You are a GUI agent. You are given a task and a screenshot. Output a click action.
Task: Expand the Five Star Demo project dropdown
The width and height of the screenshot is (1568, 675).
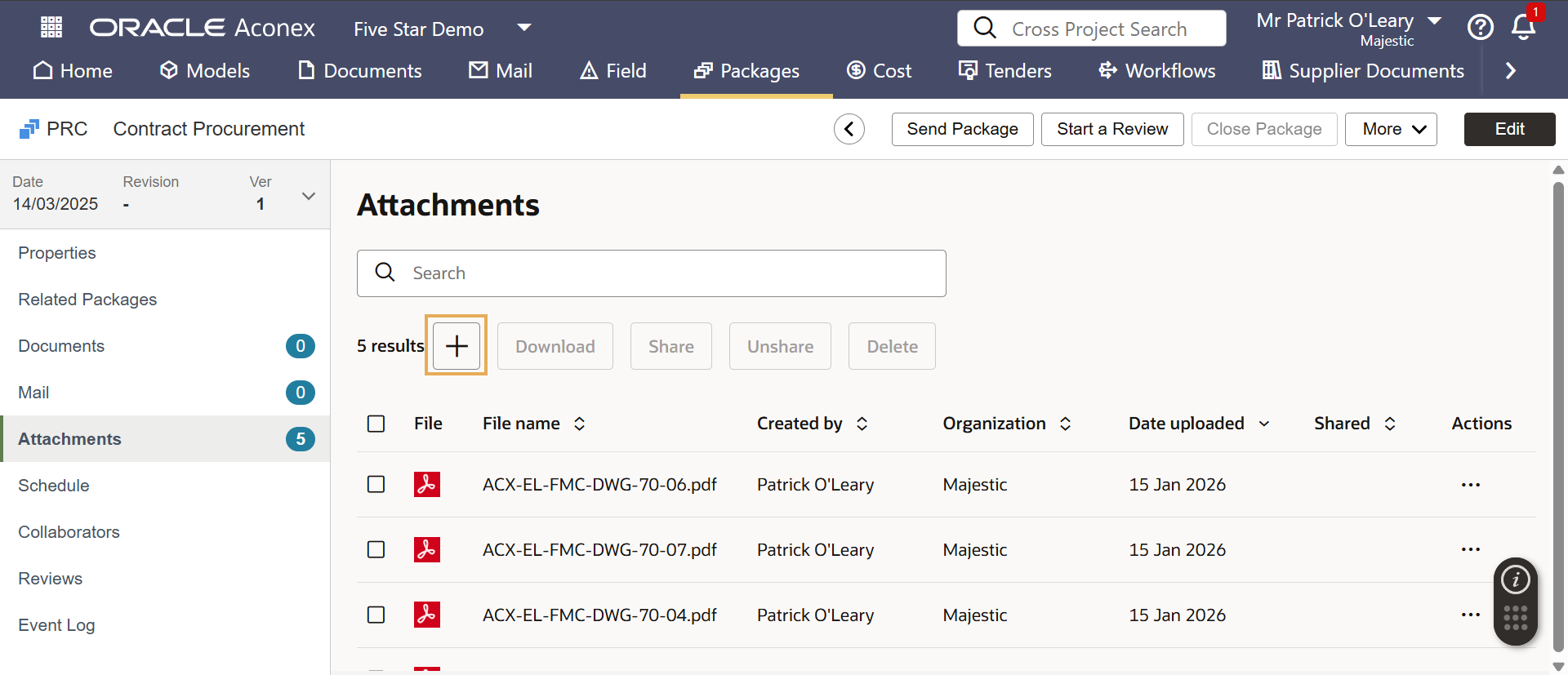tap(524, 29)
